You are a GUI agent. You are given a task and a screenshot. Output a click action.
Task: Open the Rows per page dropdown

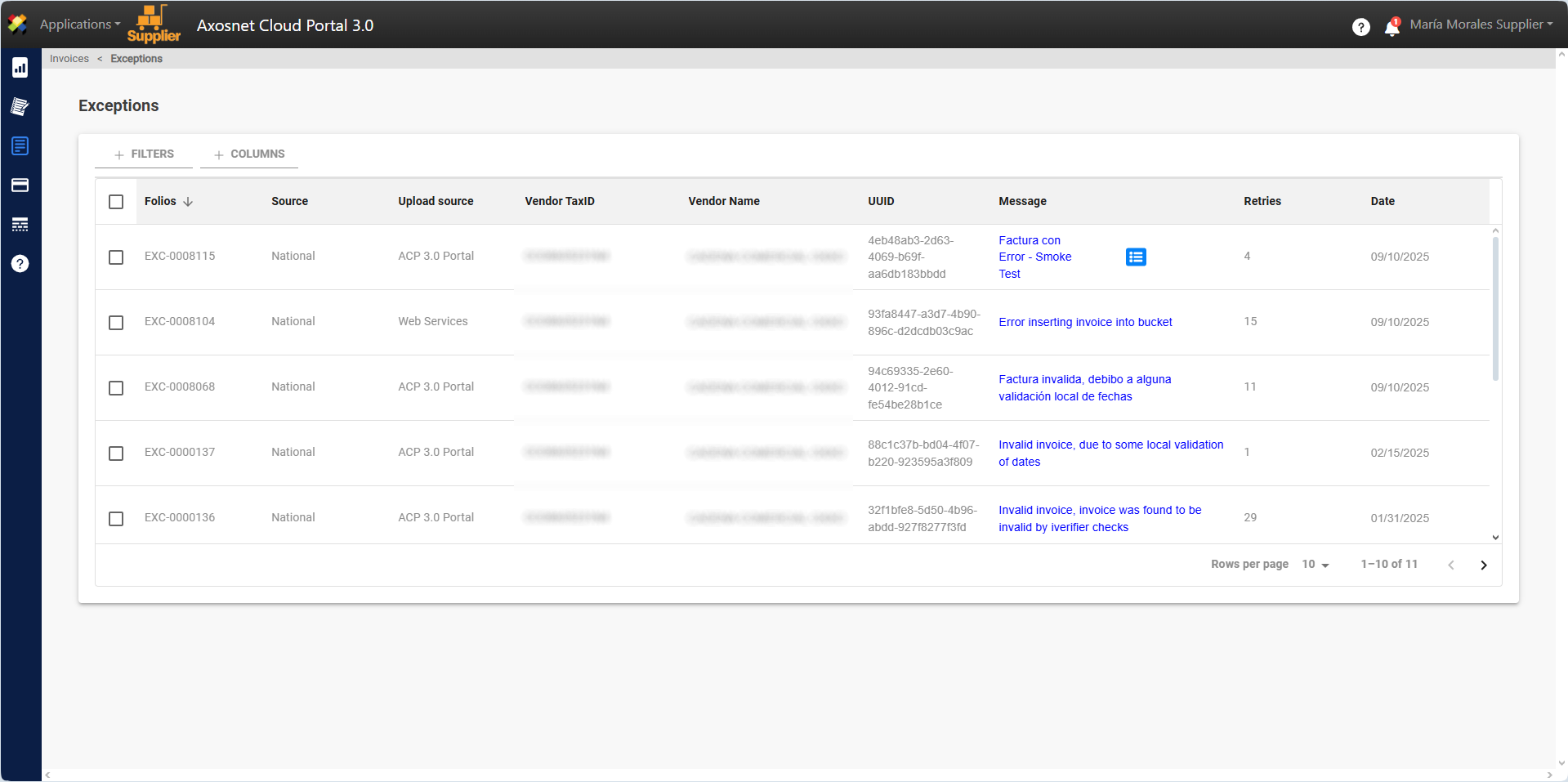click(1315, 565)
